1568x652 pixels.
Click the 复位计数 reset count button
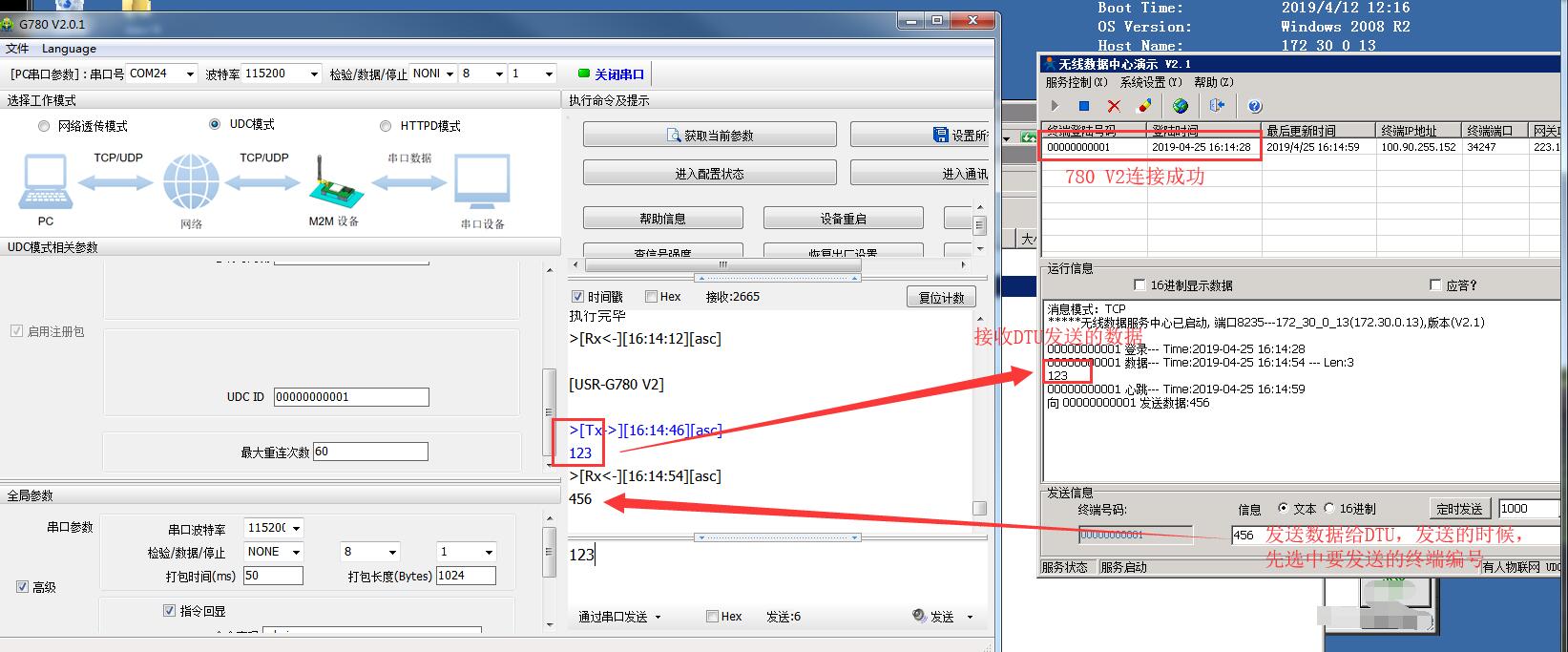941,298
